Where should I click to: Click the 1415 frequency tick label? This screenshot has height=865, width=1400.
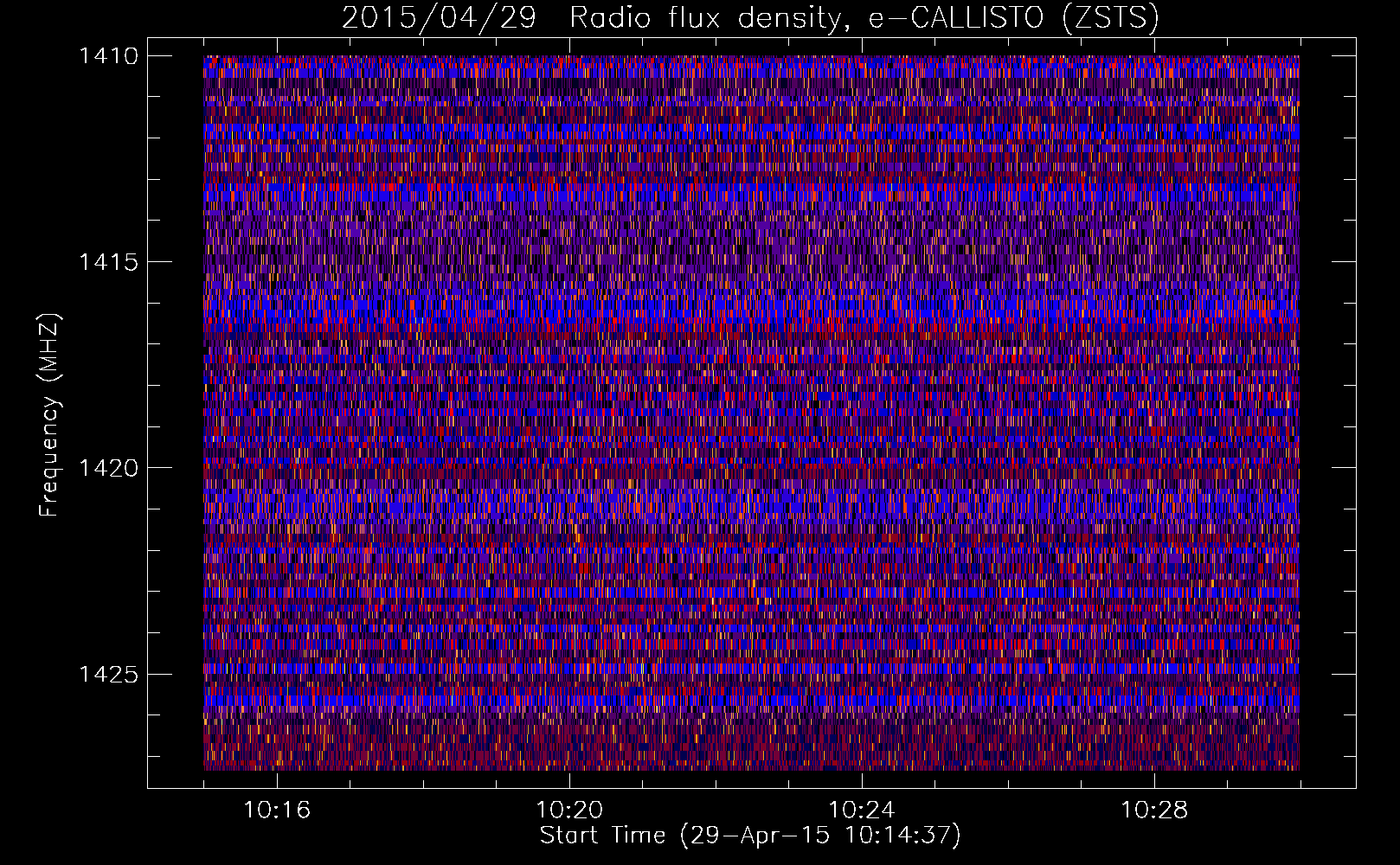click(108, 262)
